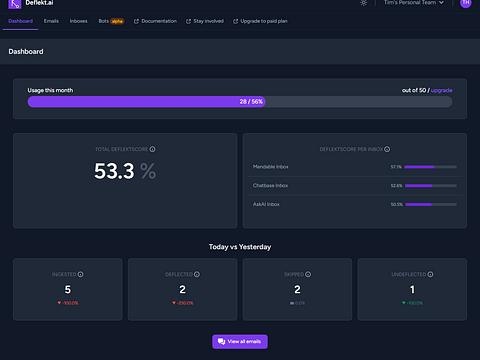480x360 pixels.
Task: Switch to the Emails tab
Action: coord(51,21)
